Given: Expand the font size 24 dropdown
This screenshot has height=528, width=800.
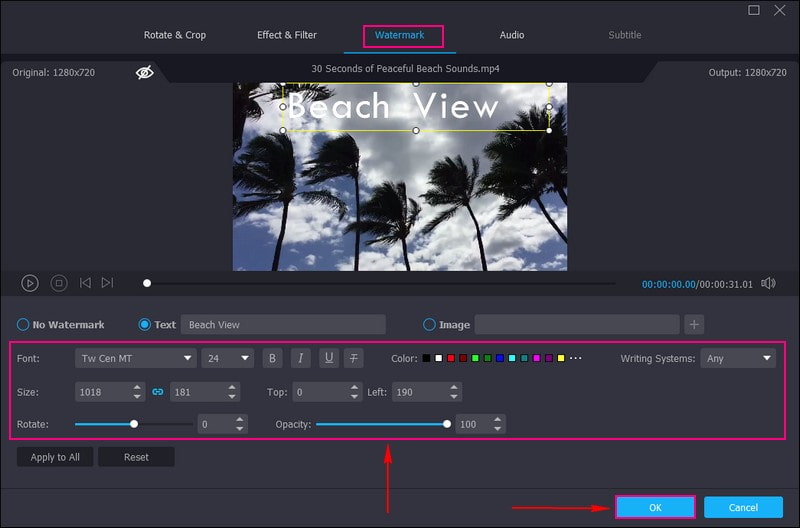Looking at the screenshot, I should coord(227,358).
